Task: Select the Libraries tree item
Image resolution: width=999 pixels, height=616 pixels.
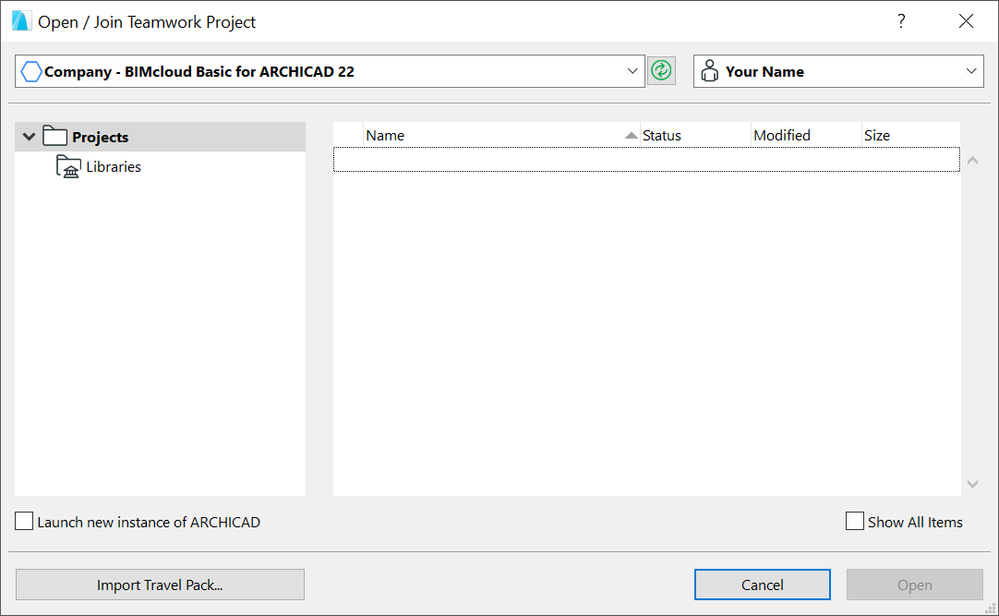Action: point(113,167)
